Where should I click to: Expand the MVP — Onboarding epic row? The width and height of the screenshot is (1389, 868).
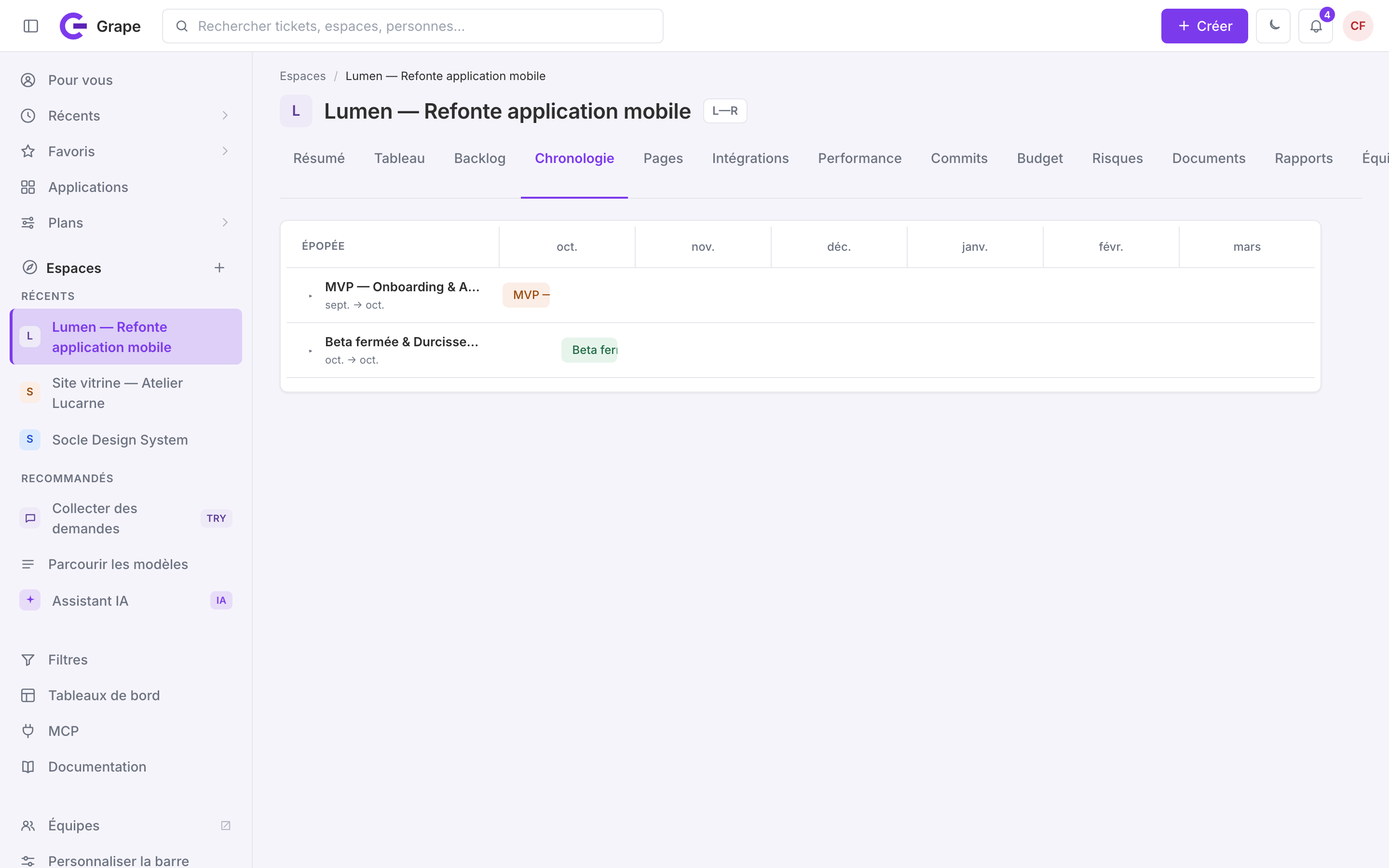pyautogui.click(x=311, y=296)
